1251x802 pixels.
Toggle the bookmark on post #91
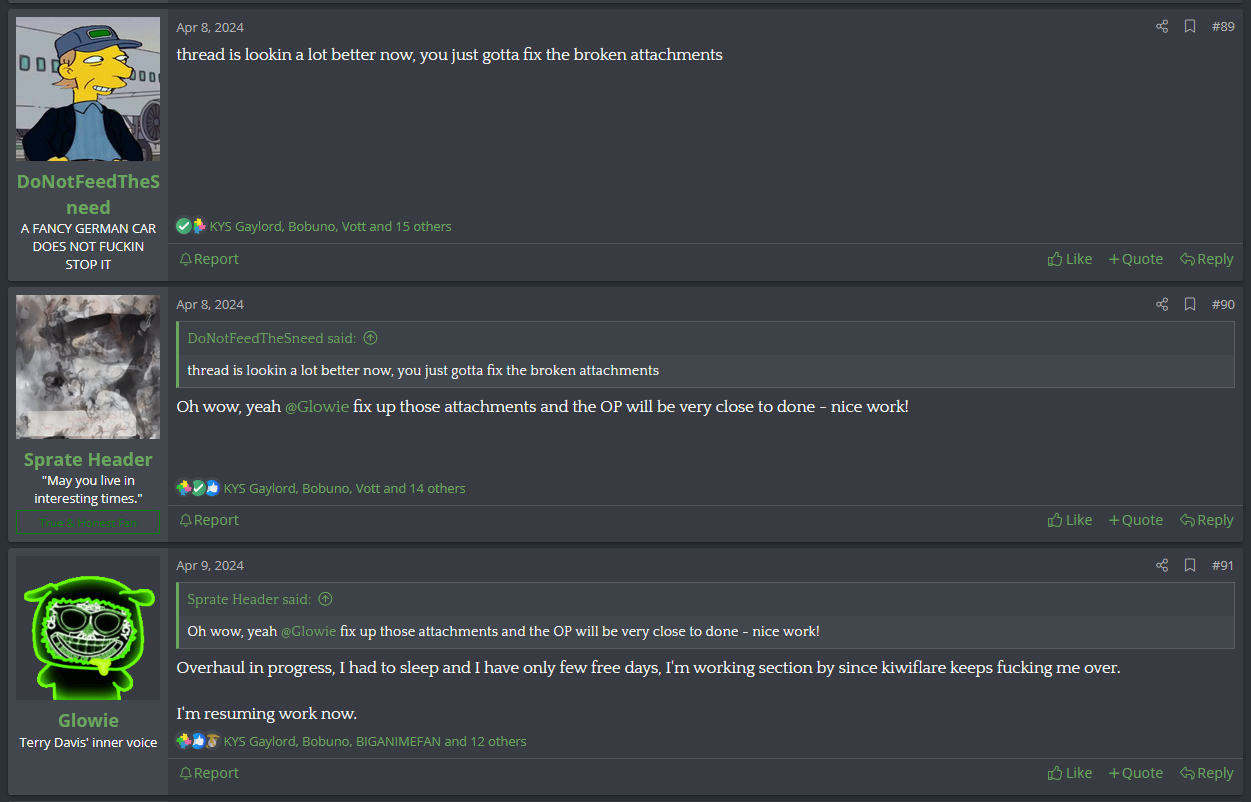tap(1190, 565)
